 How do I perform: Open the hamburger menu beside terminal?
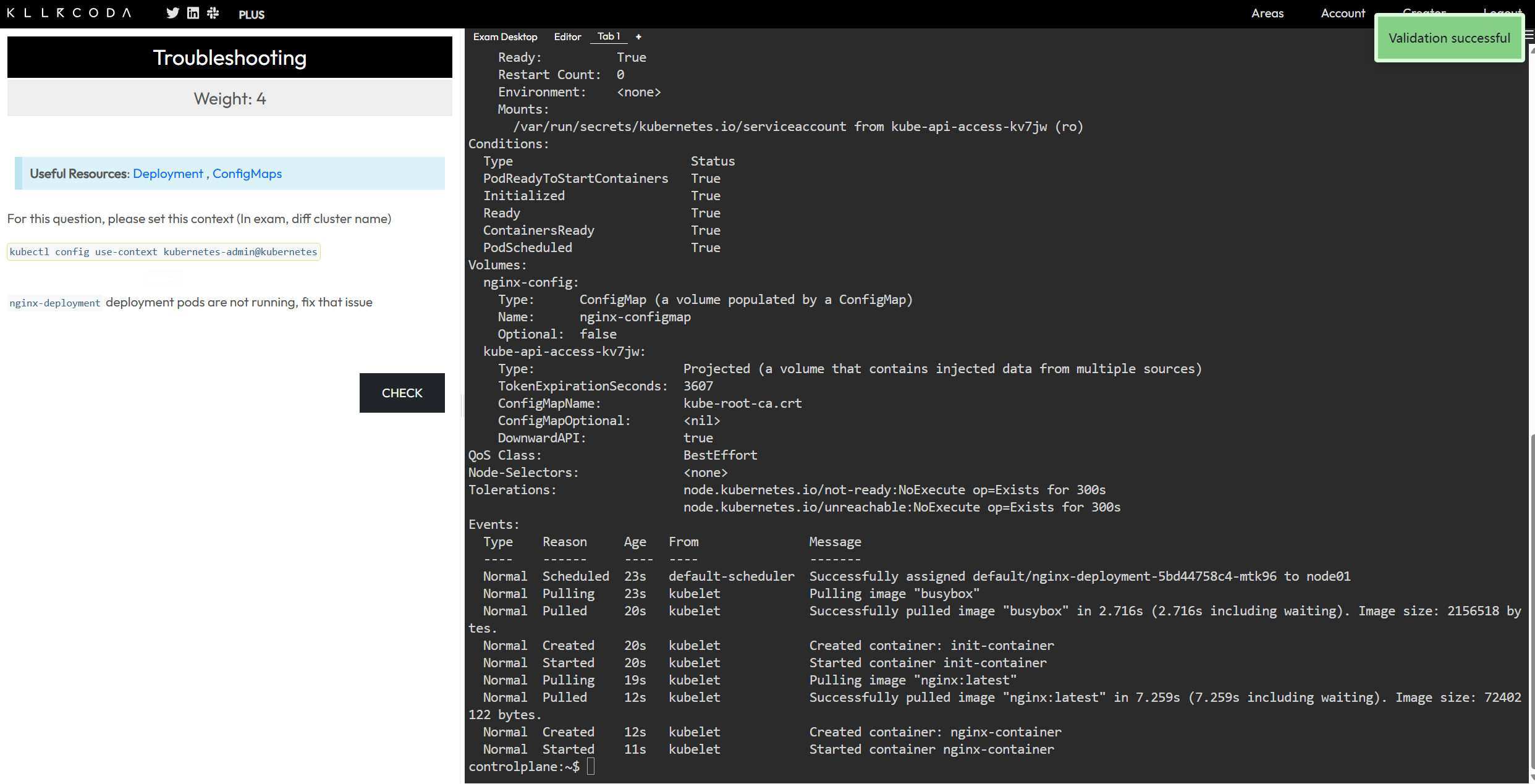(x=1529, y=36)
